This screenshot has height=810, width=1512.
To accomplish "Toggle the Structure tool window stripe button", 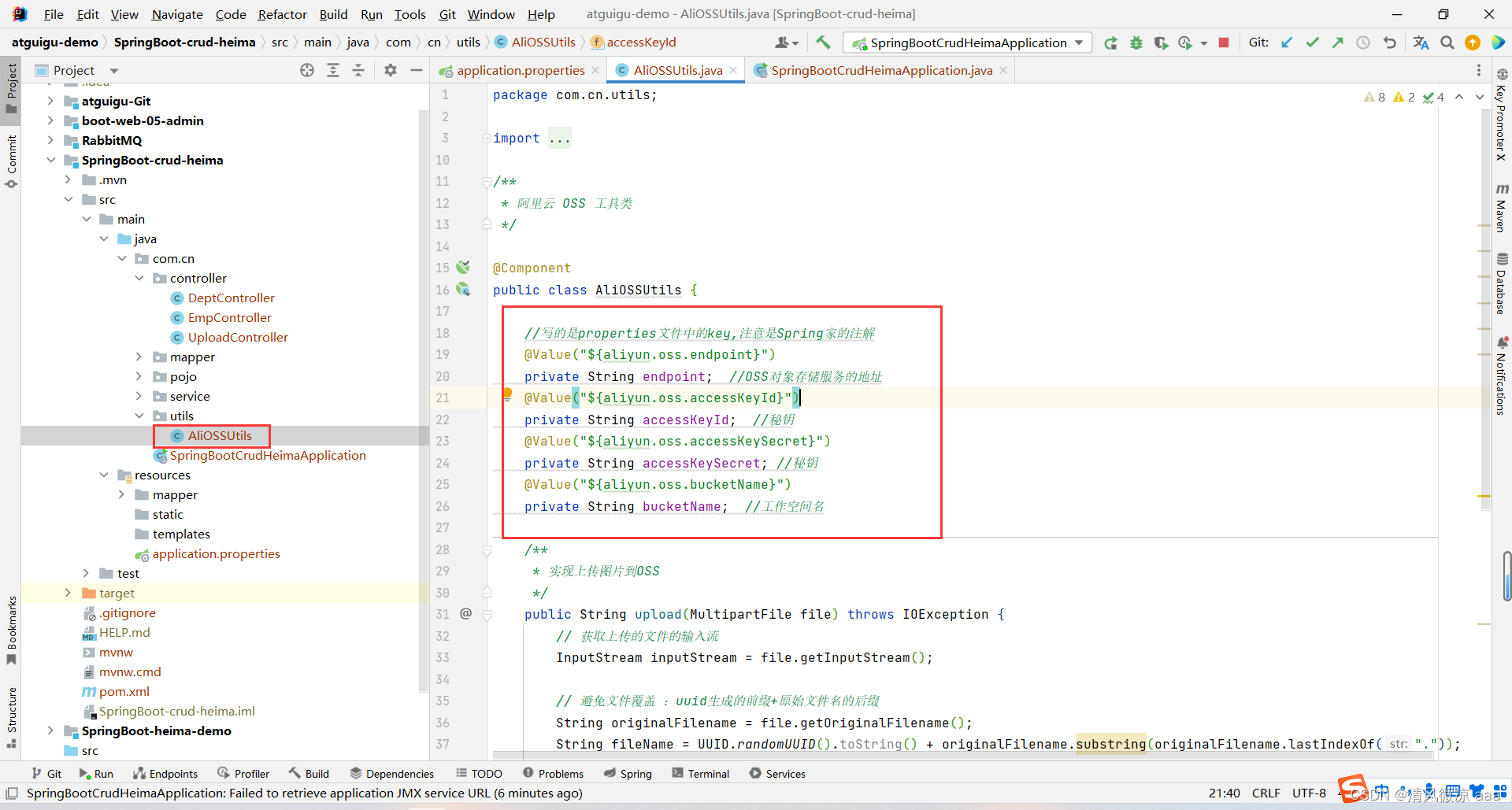I will (11, 716).
